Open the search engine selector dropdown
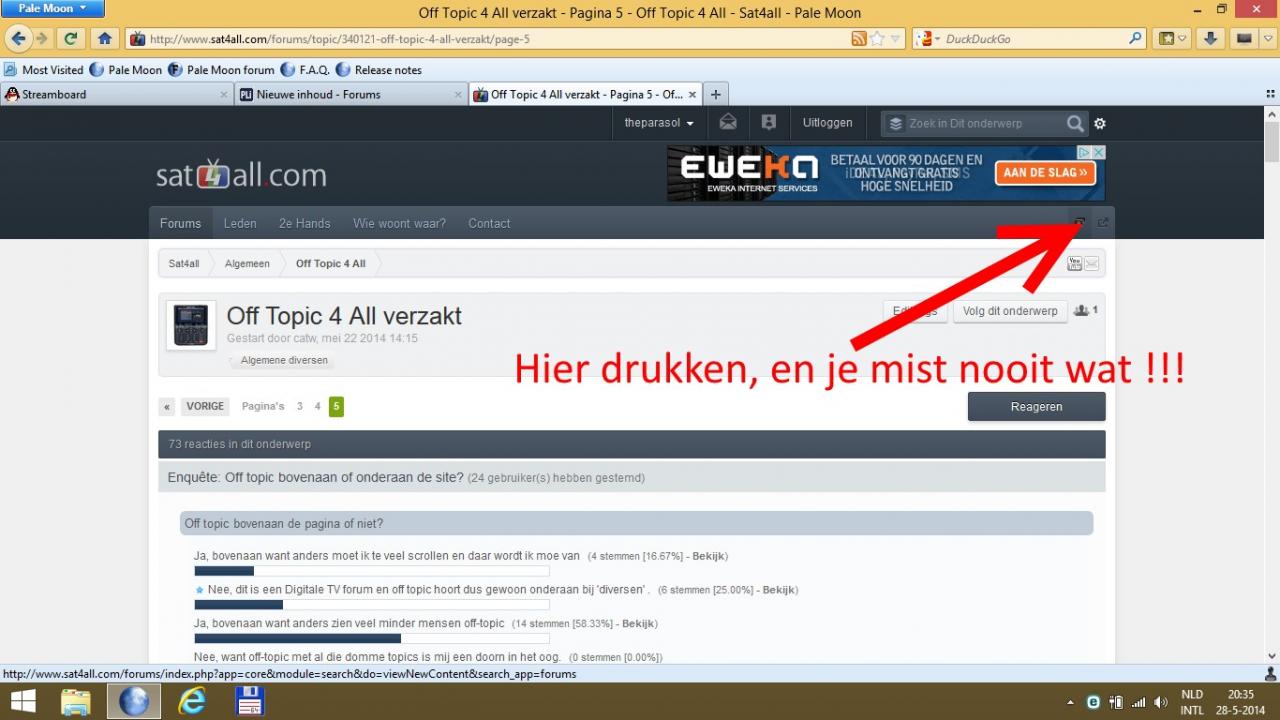1280x720 pixels. (926, 39)
